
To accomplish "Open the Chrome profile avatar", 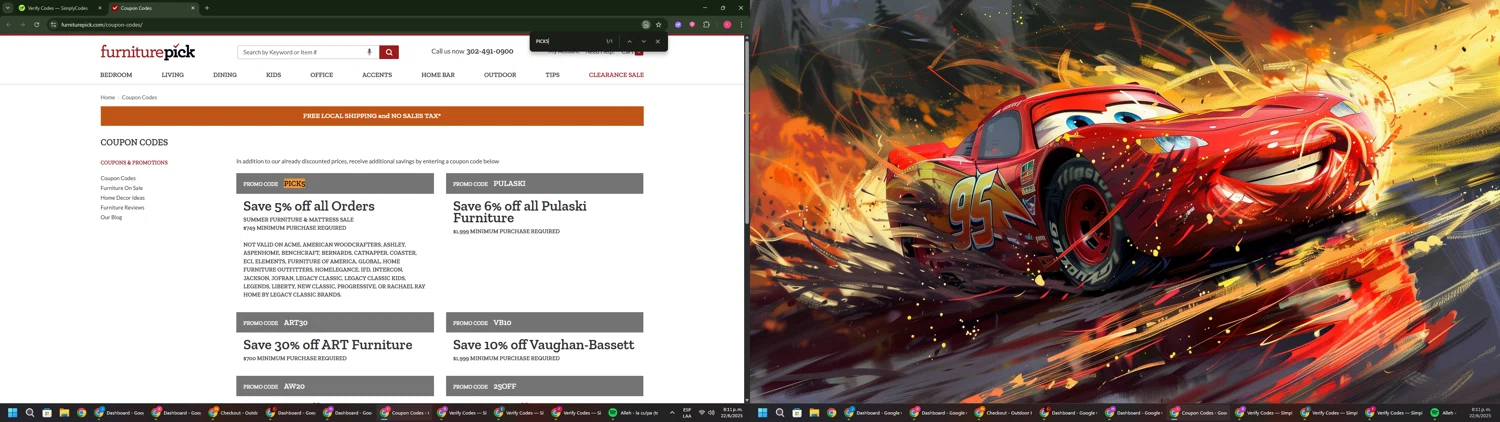I will (727, 24).
